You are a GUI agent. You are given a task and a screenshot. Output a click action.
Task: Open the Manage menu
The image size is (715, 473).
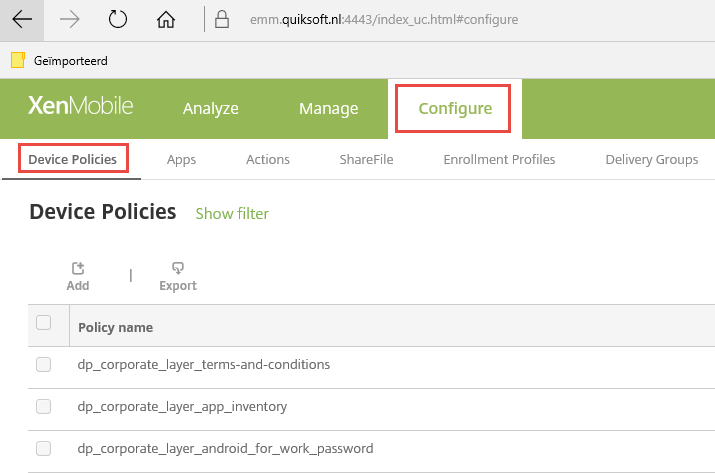point(328,109)
